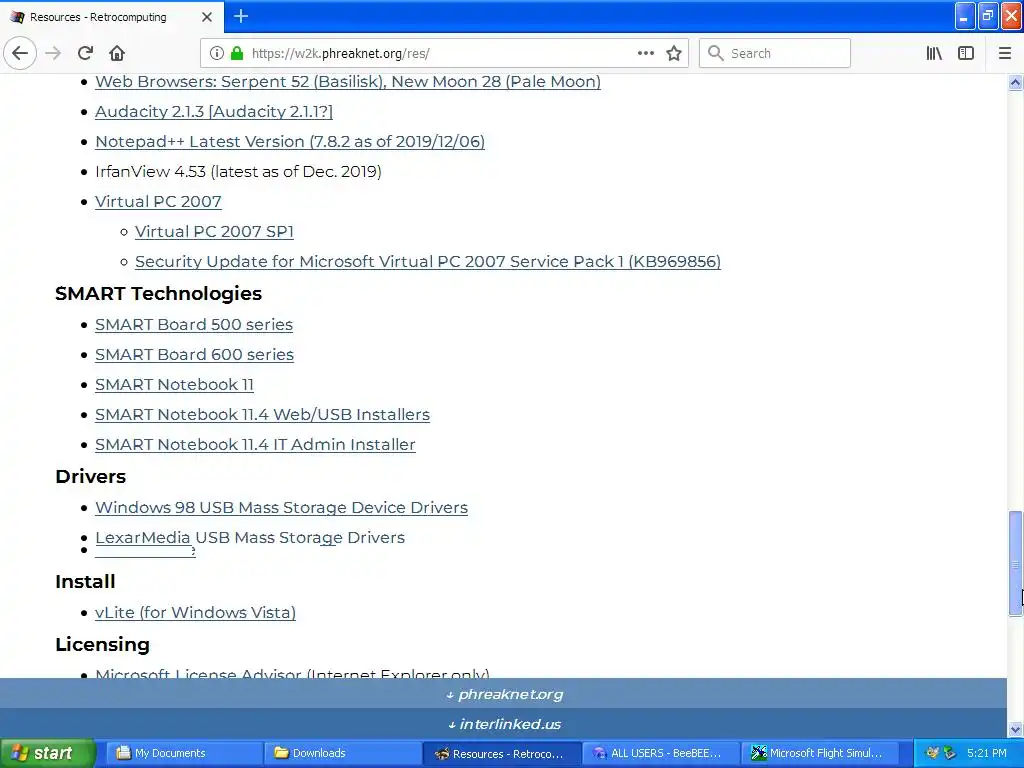Open Windows 98 USB Mass Storage Drivers
The height and width of the screenshot is (768, 1024).
[281, 507]
